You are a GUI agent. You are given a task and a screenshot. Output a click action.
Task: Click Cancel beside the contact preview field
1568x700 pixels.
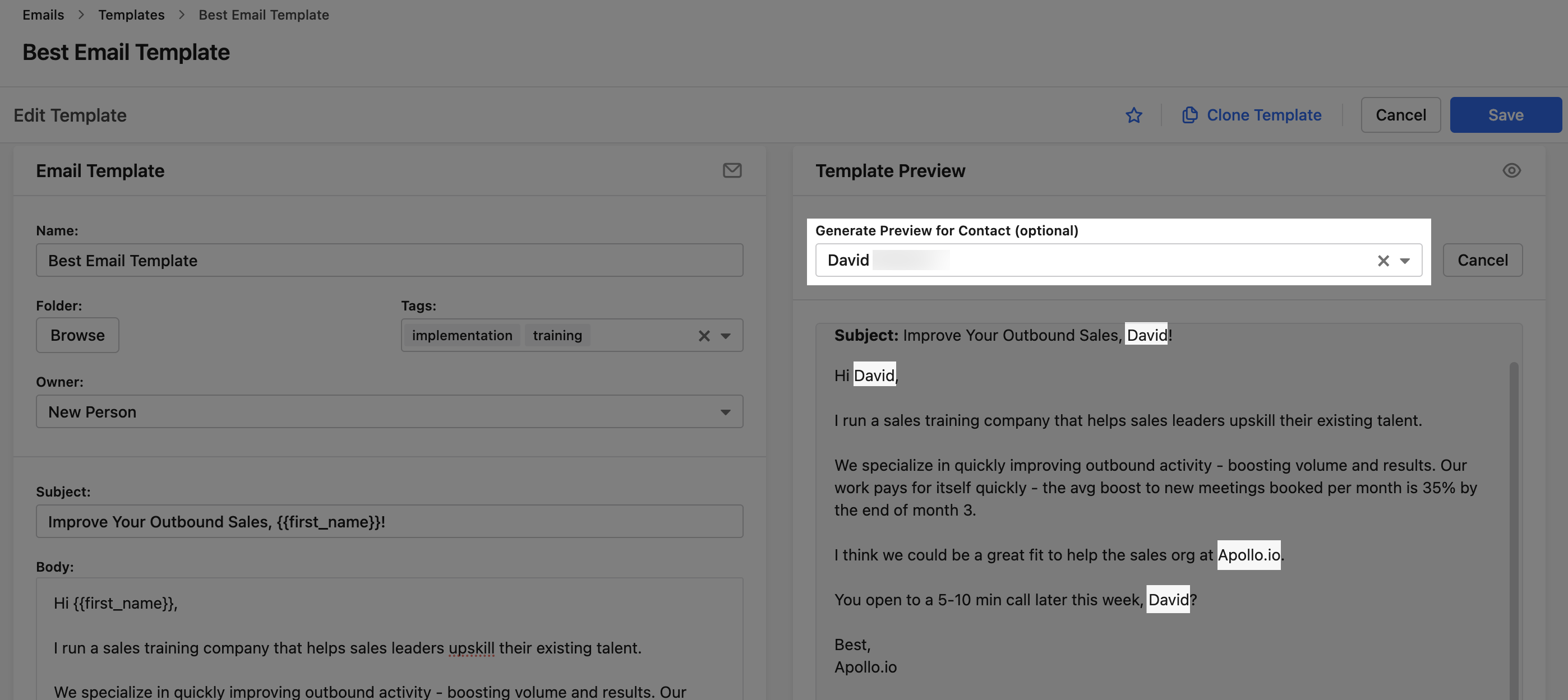pos(1482,260)
